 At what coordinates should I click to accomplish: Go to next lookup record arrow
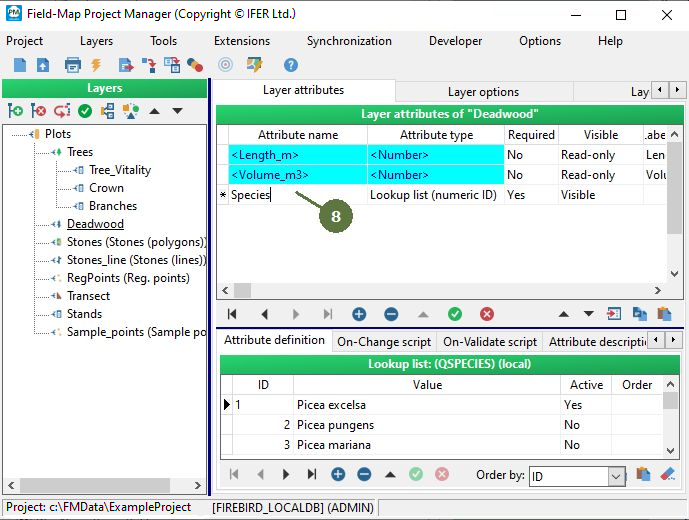[x=286, y=475]
